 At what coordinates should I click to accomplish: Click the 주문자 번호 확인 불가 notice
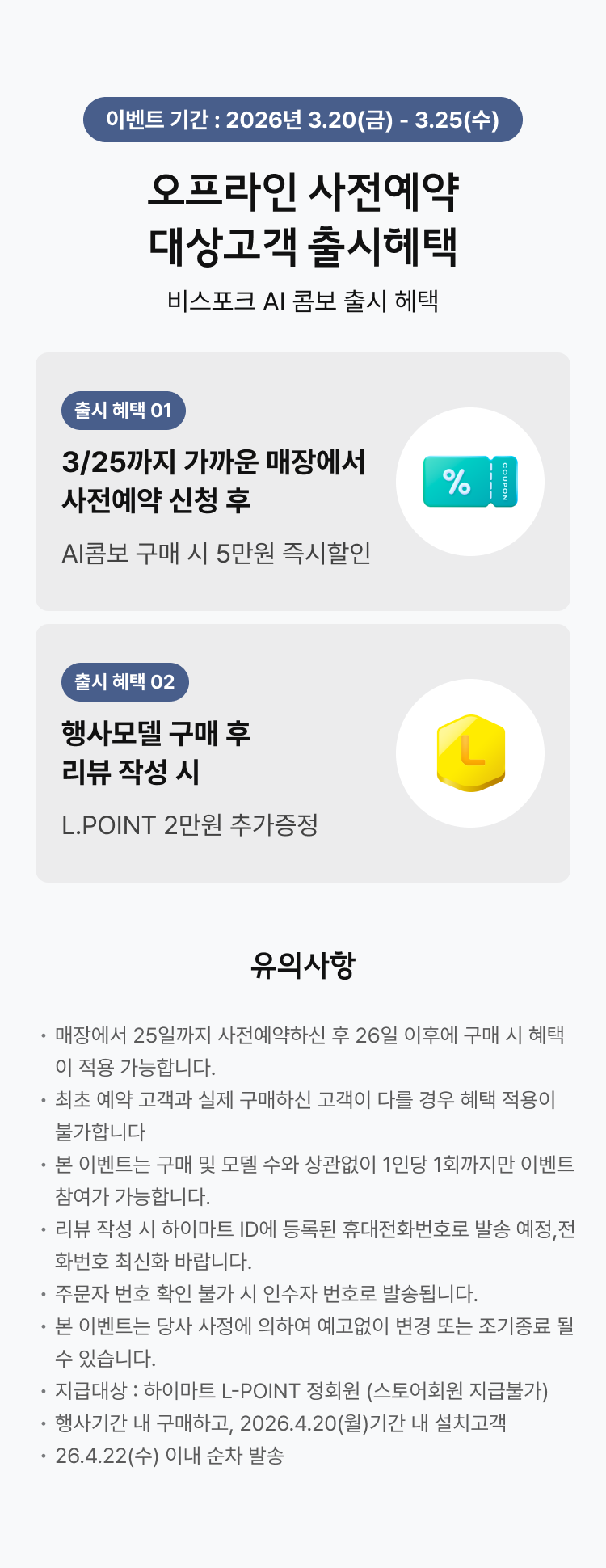tap(267, 1294)
